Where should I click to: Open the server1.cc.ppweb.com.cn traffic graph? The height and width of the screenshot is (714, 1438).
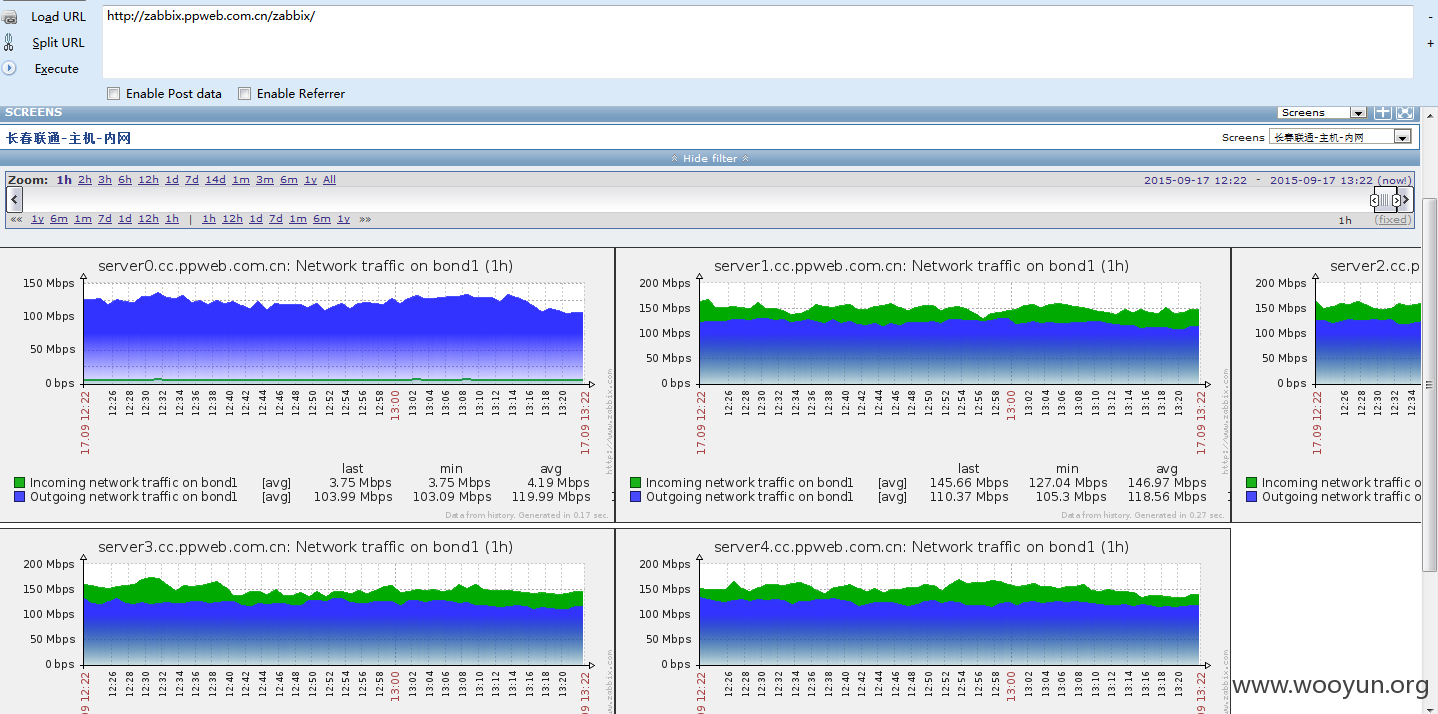[x=923, y=385]
